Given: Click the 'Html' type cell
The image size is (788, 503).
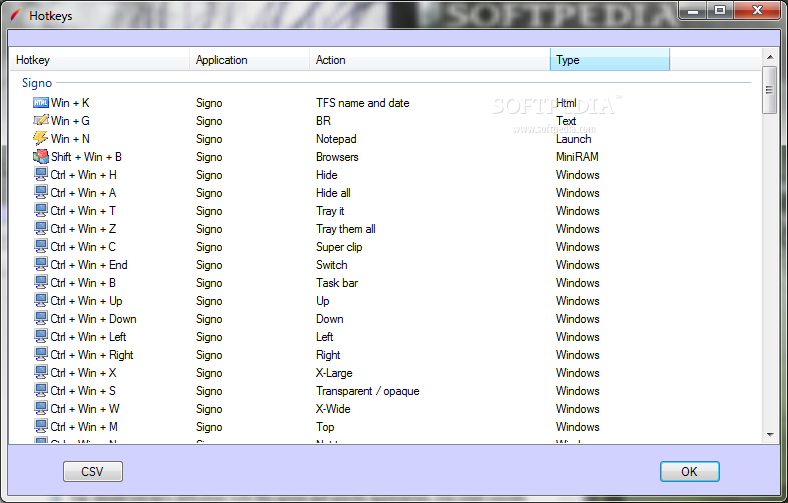Looking at the screenshot, I should (x=566, y=103).
